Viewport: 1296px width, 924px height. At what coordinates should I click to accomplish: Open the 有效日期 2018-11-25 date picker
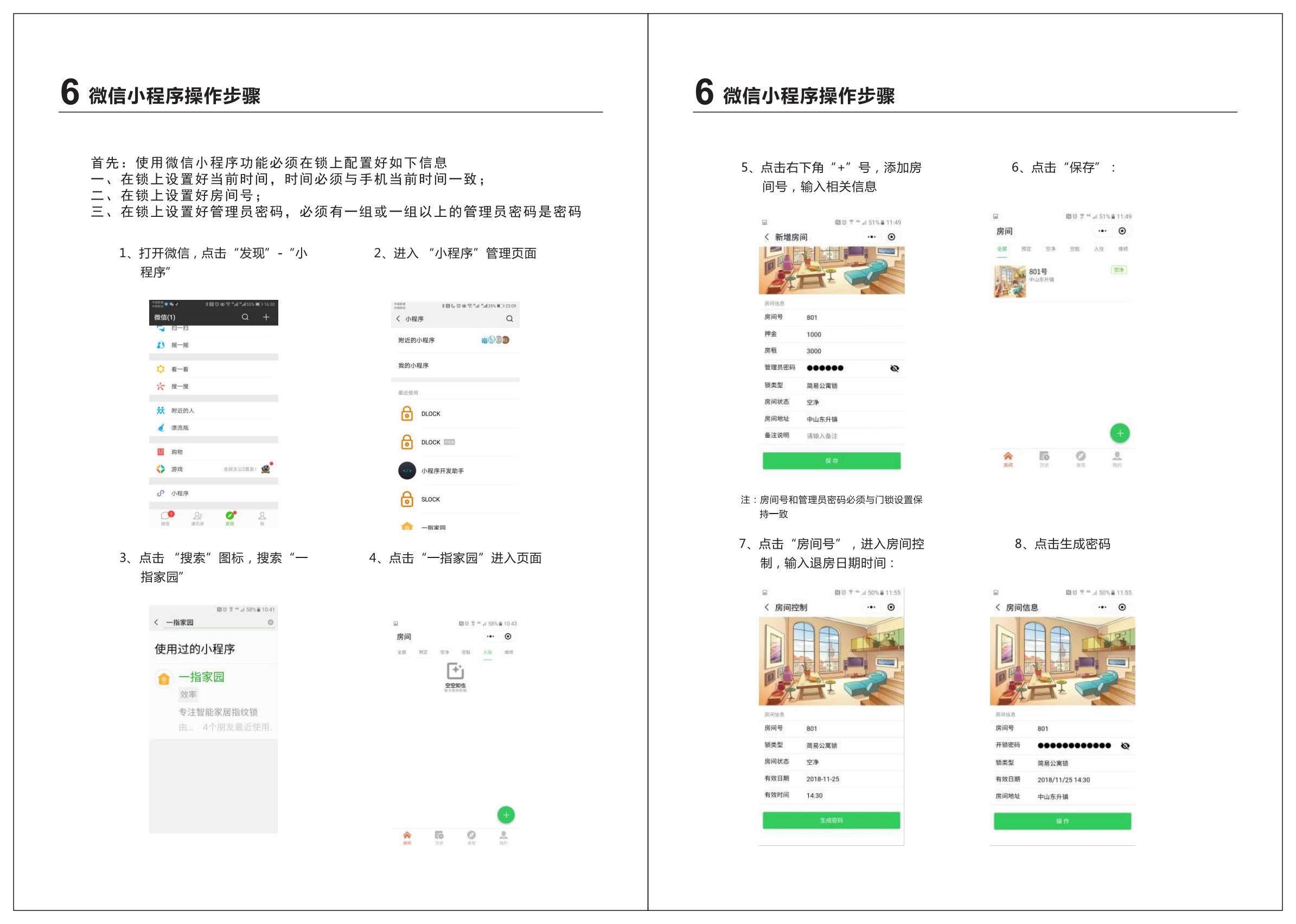pos(822,779)
